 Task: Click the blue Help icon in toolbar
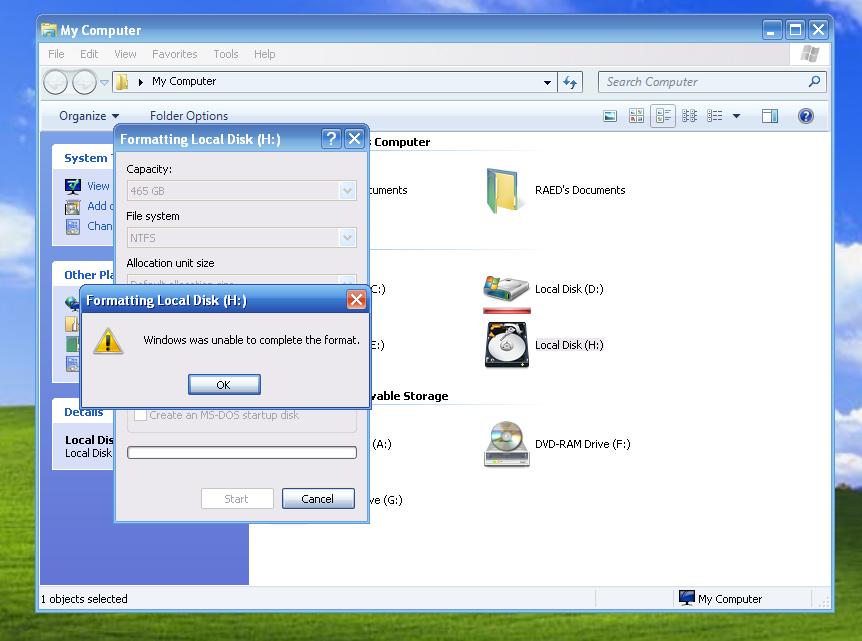tap(805, 116)
